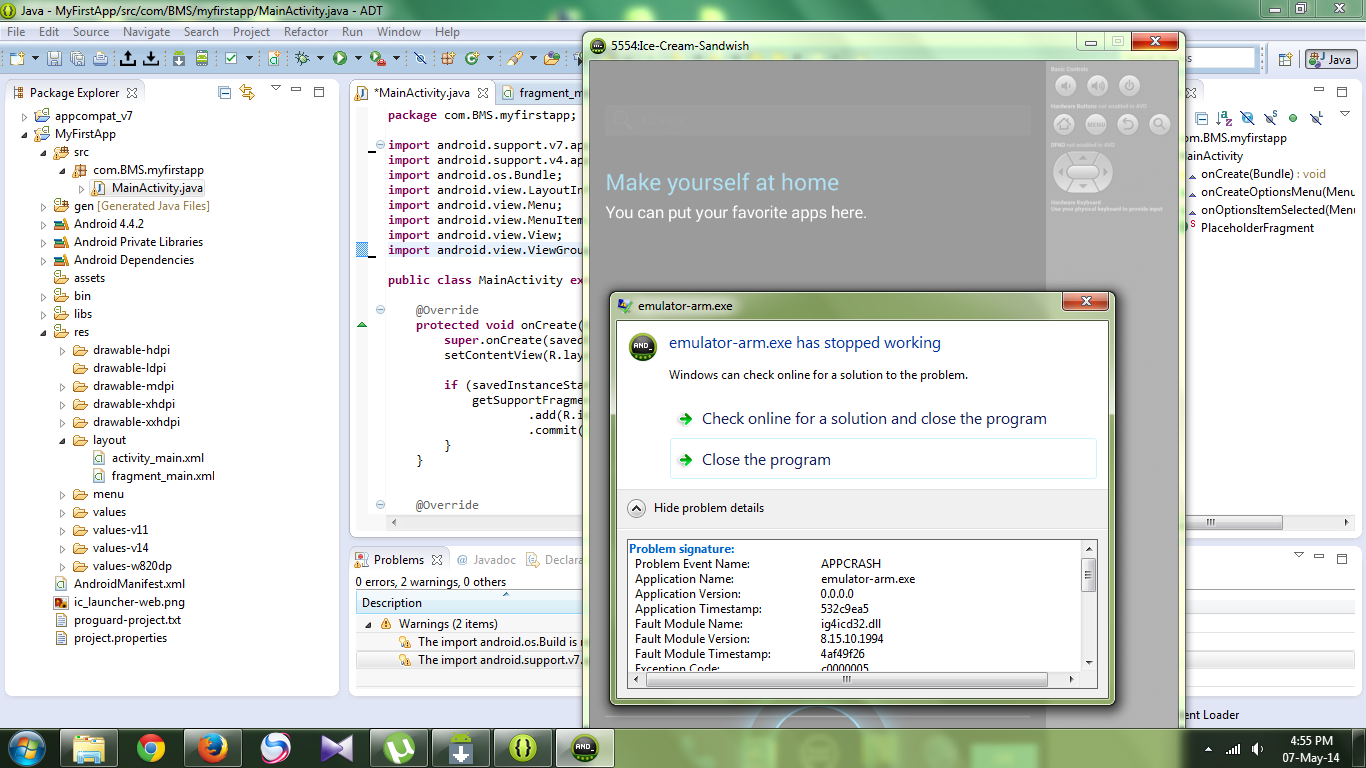The height and width of the screenshot is (768, 1366).
Task: Click the Windows Start button
Action: pyautogui.click(x=26, y=748)
